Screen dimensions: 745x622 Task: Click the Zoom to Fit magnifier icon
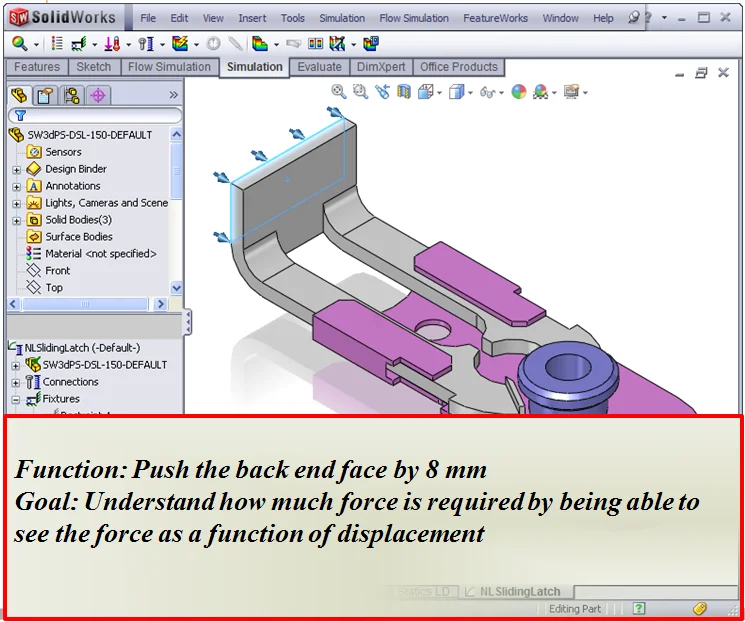(x=339, y=91)
